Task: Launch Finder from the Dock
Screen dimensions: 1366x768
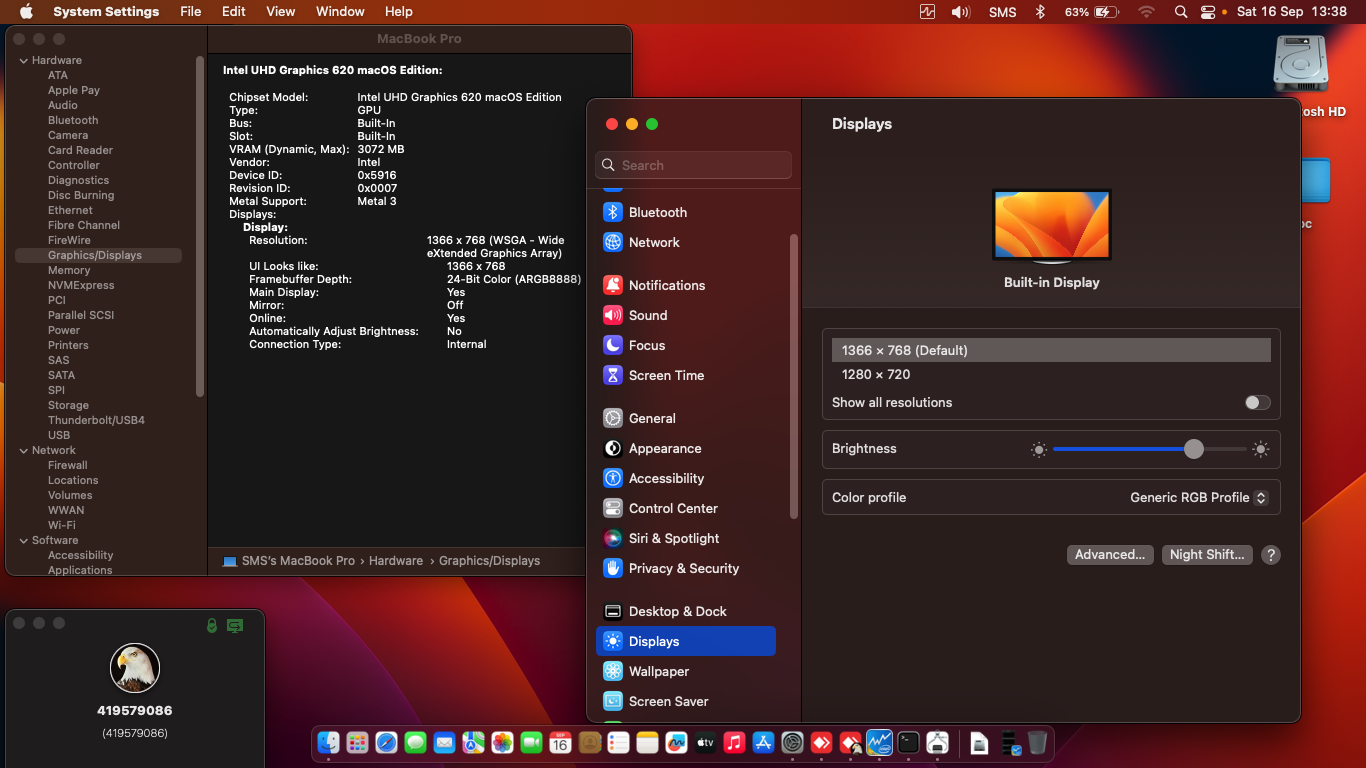Action: tap(328, 743)
